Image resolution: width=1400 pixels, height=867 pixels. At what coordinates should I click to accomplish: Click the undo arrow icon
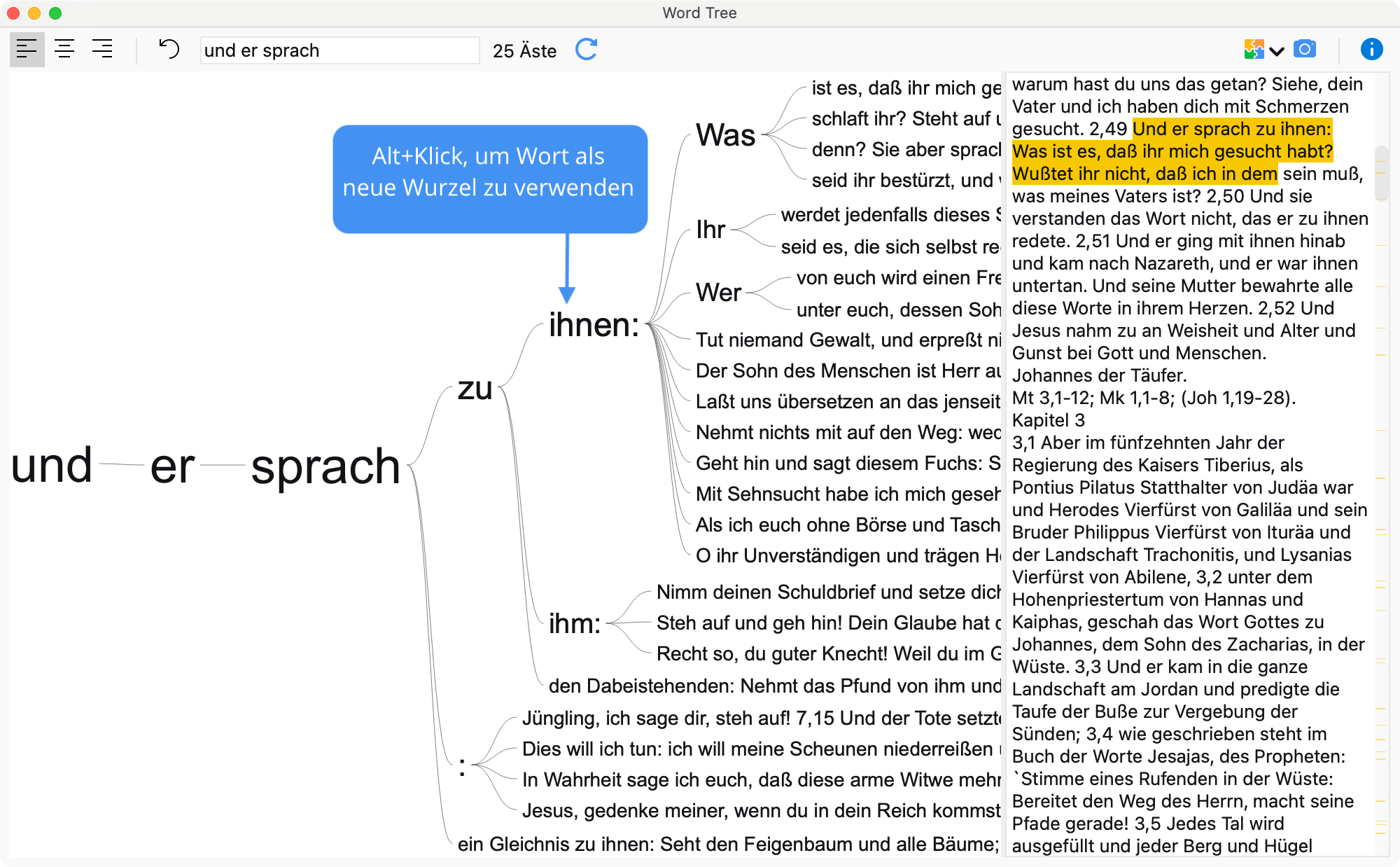pyautogui.click(x=169, y=50)
